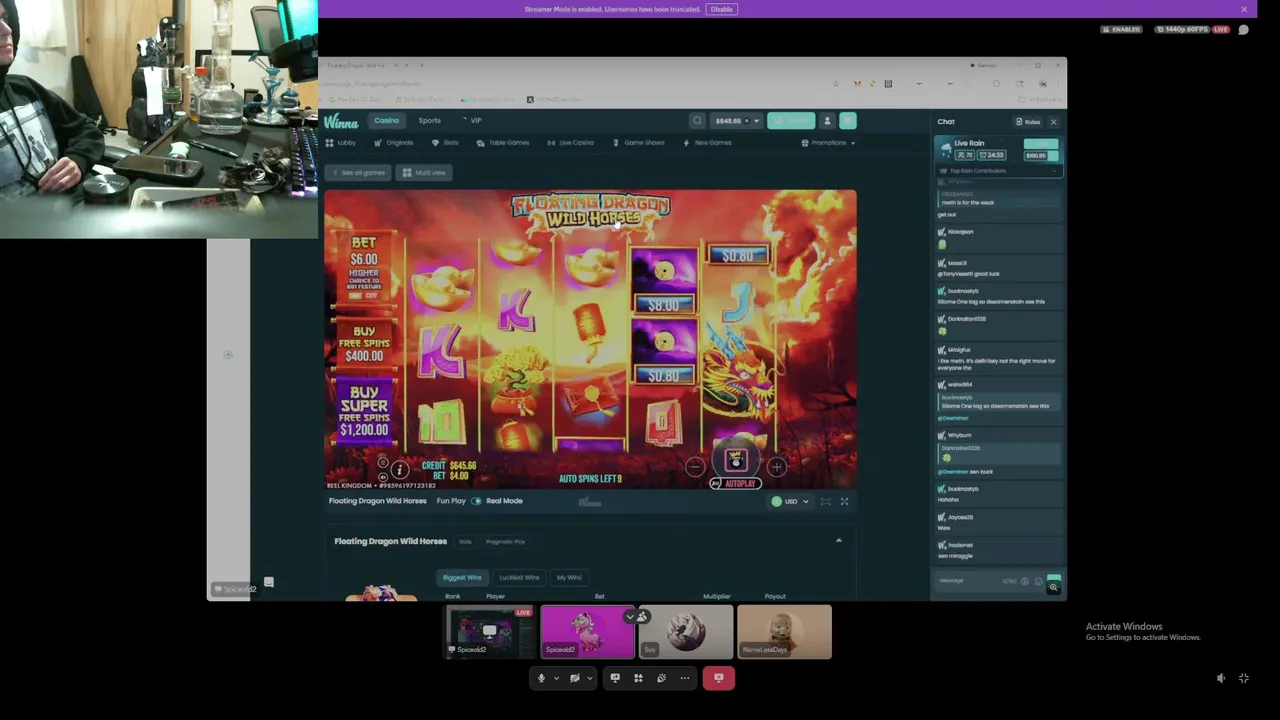The height and width of the screenshot is (720, 1280).
Task: Open the Live Casino category
Action: [x=571, y=143]
